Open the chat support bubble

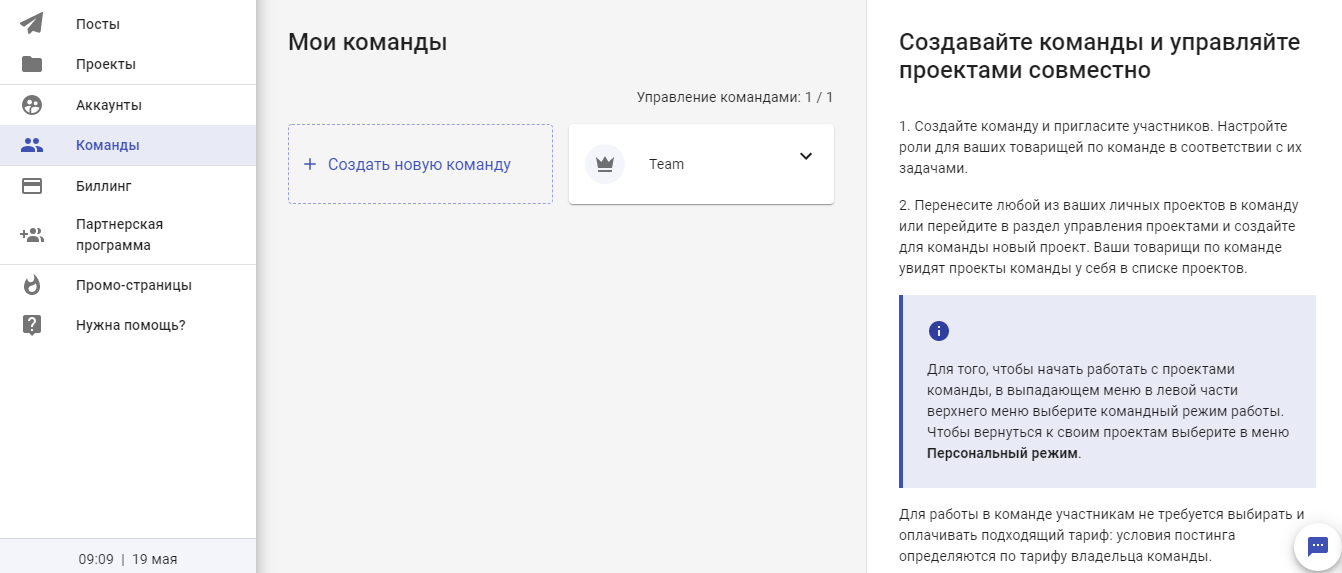click(x=1317, y=546)
